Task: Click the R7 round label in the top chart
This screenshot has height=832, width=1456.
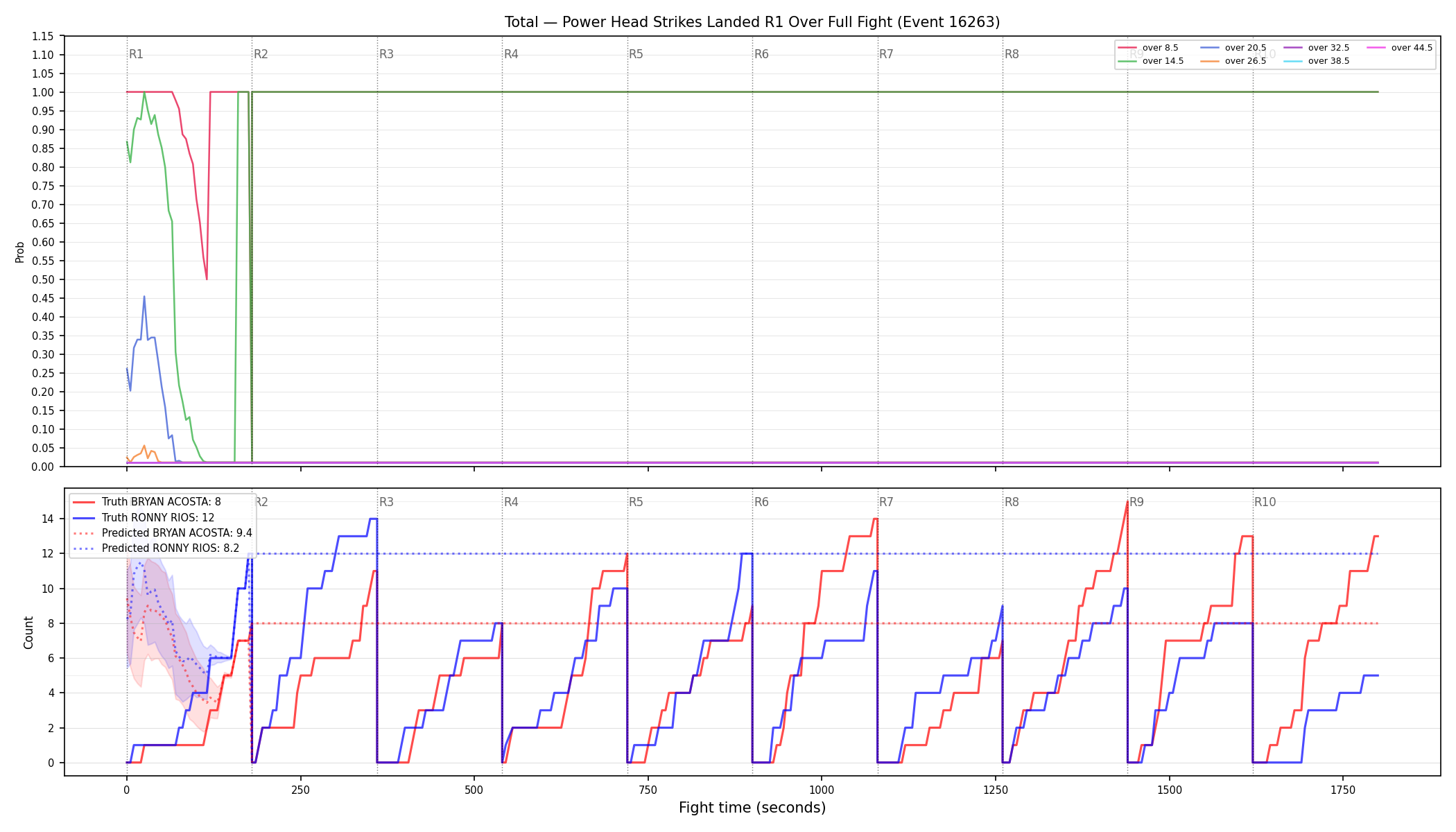Action: pyautogui.click(x=886, y=54)
